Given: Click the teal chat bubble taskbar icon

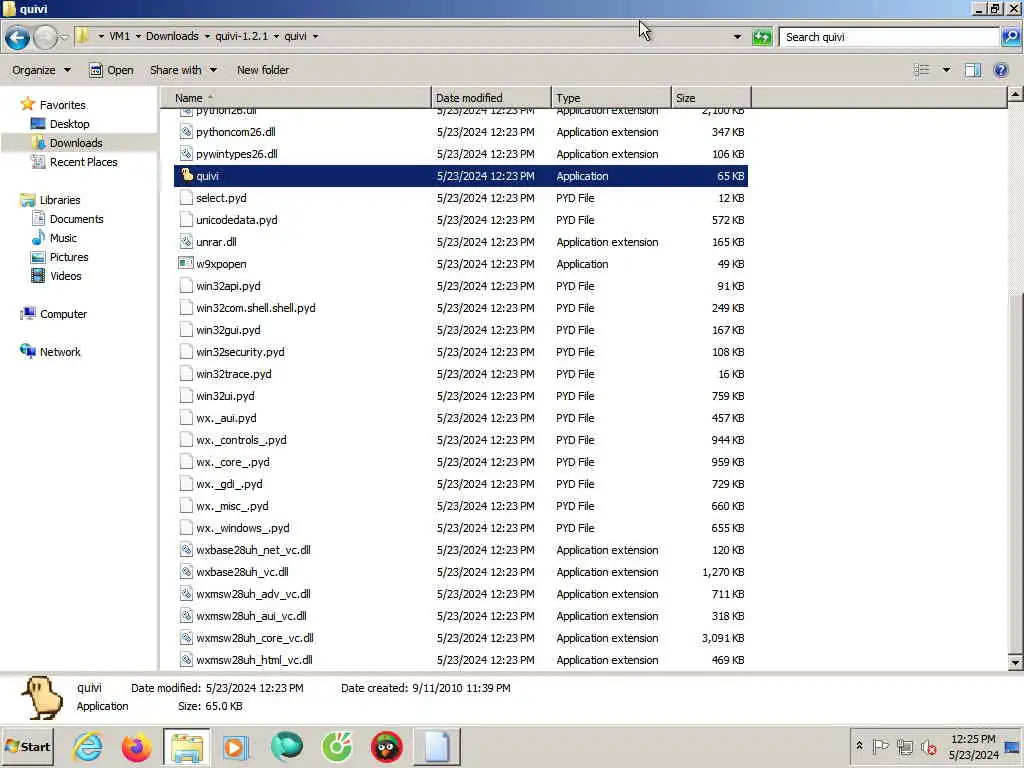Looking at the screenshot, I should 287,747.
